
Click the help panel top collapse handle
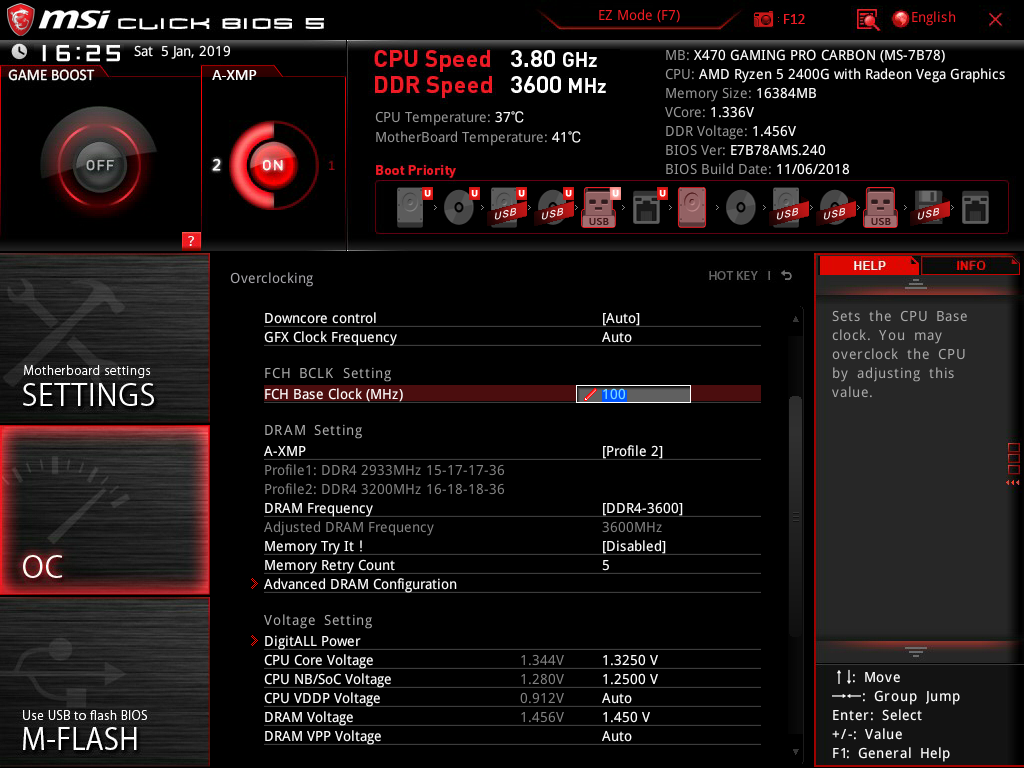click(x=916, y=284)
